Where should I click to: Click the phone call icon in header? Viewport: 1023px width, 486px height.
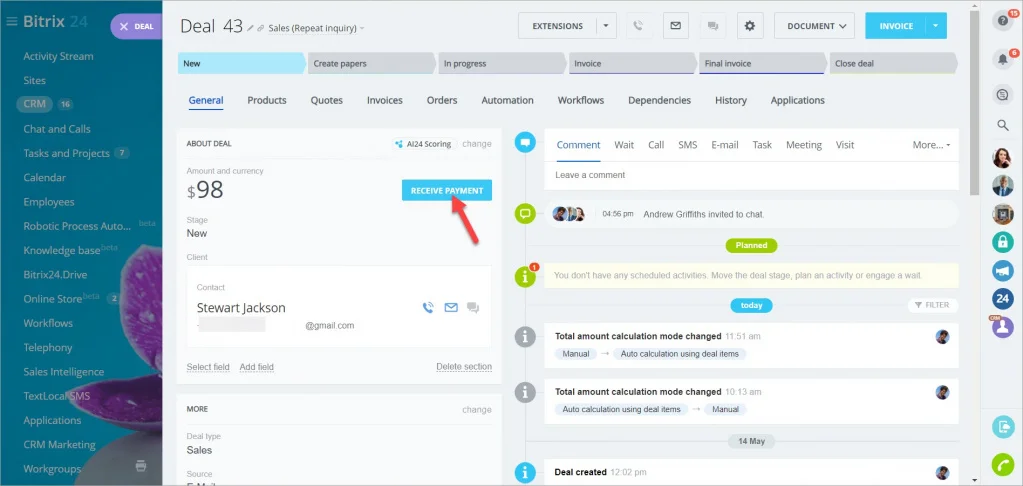point(638,26)
